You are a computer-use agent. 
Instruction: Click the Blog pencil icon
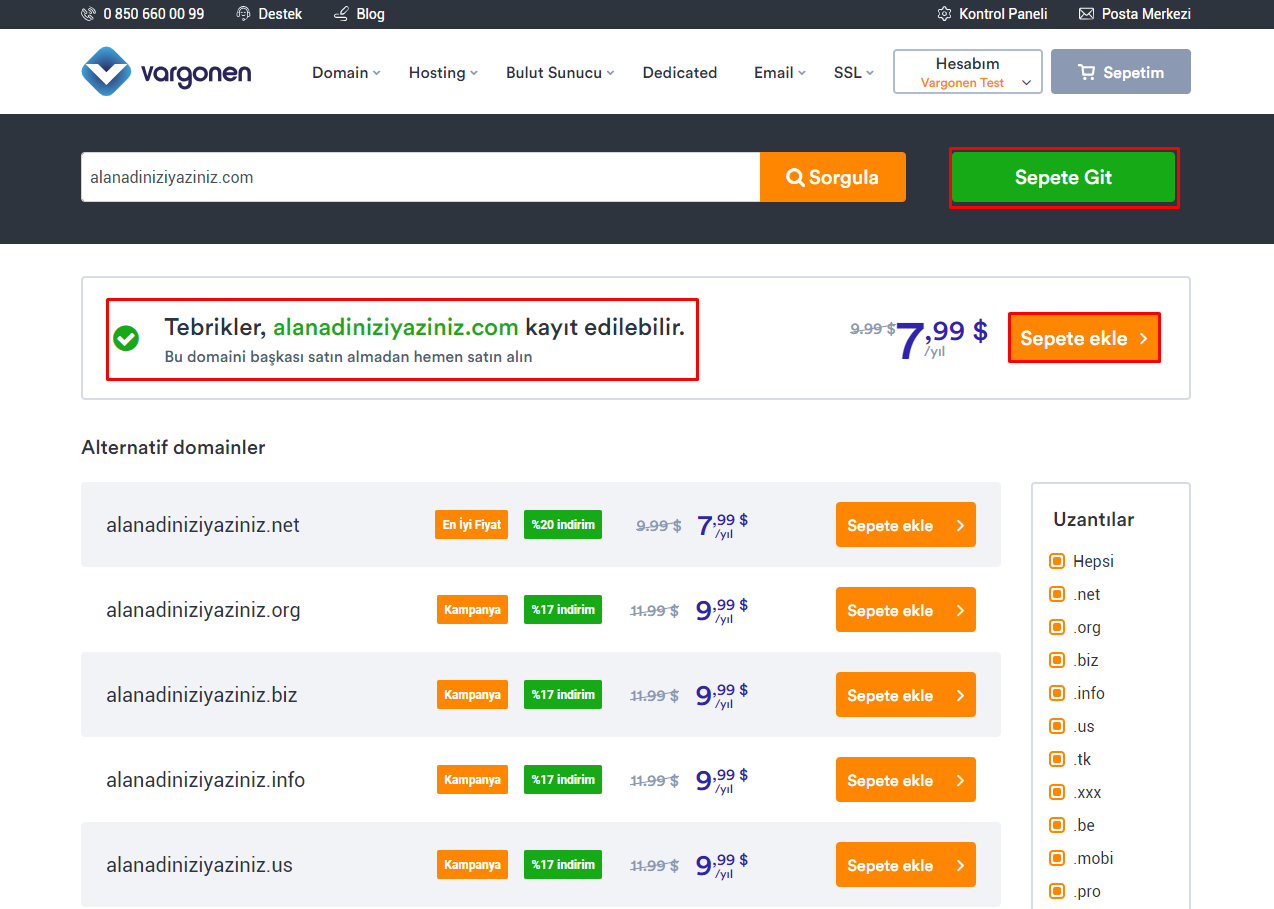[341, 14]
